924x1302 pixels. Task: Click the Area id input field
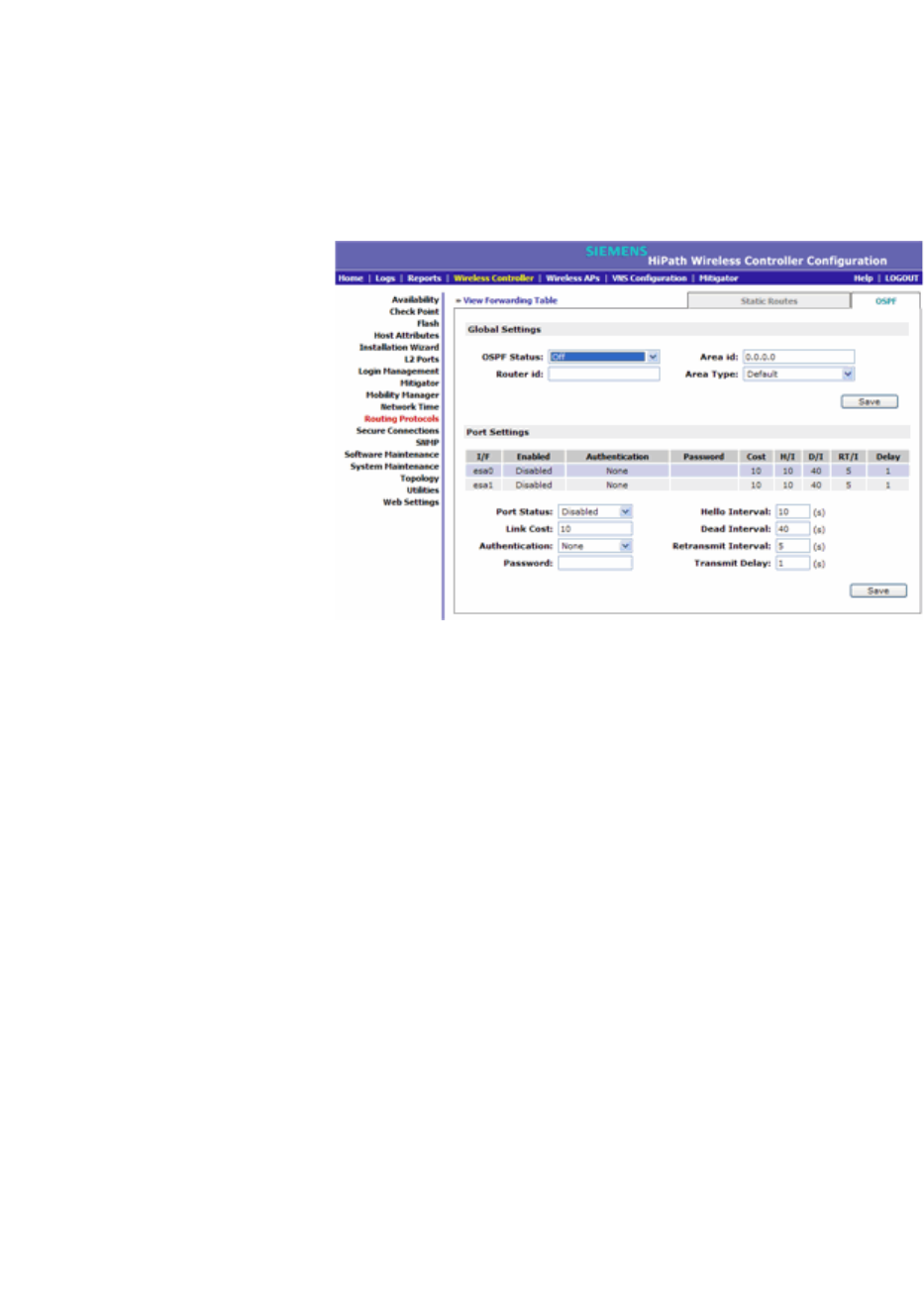click(798, 357)
